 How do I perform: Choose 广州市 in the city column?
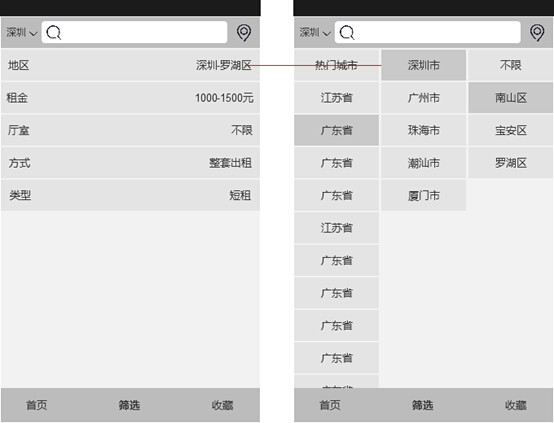[424, 98]
